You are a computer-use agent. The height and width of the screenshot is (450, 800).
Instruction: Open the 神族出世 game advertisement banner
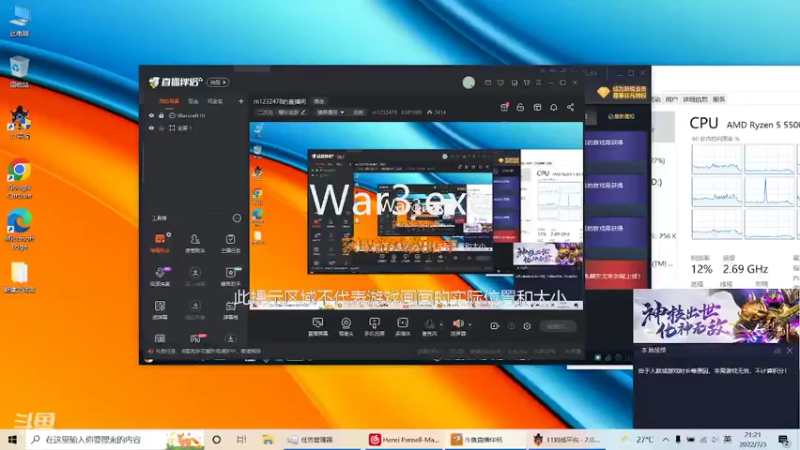716,316
